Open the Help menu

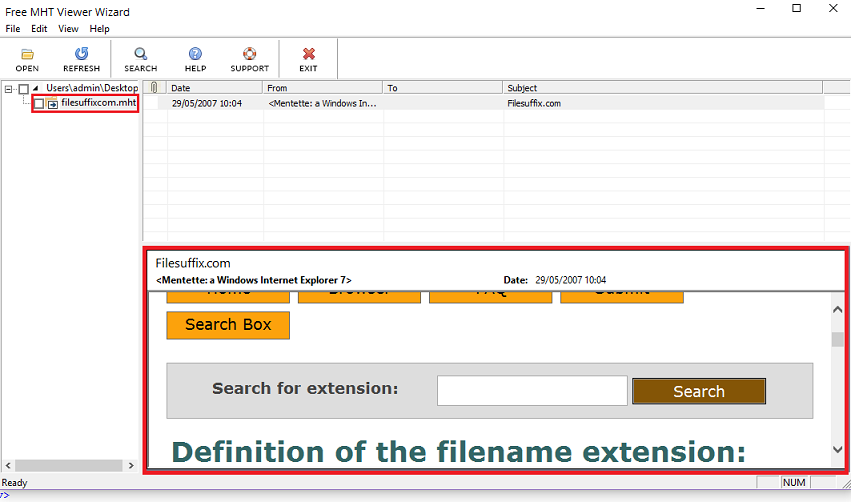tap(99, 29)
